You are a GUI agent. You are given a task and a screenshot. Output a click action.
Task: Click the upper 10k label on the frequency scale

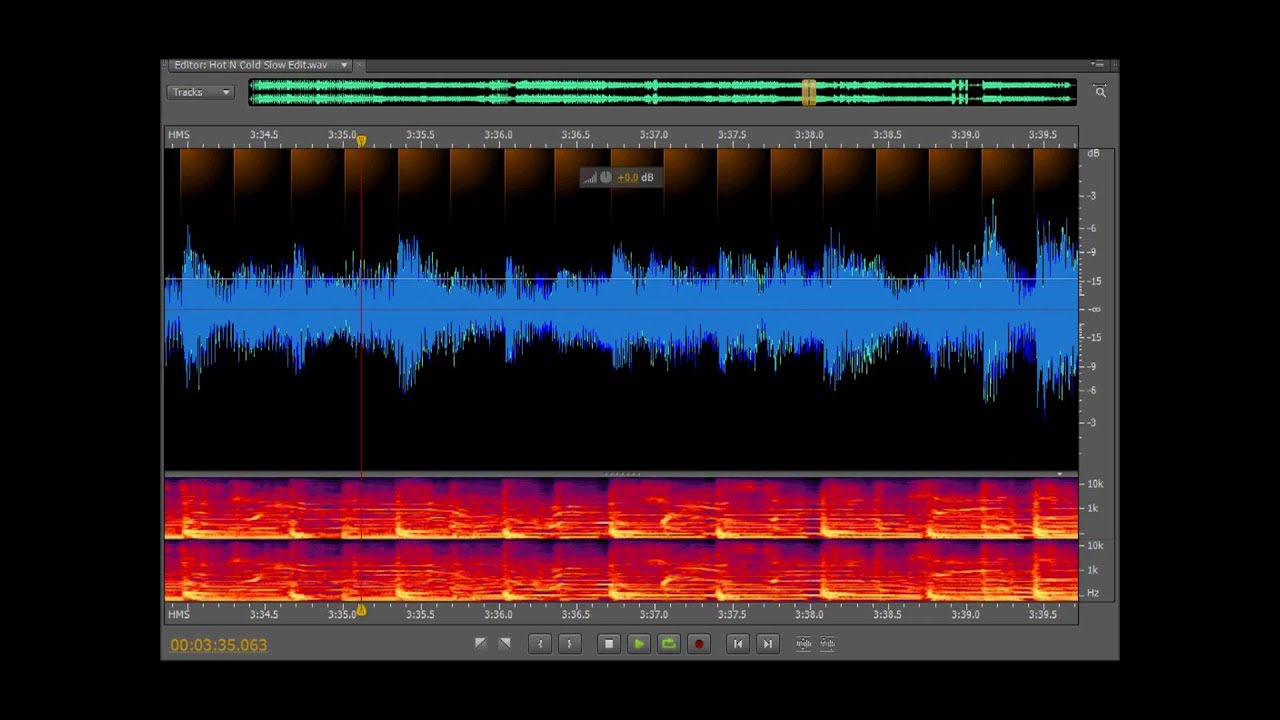[1095, 484]
